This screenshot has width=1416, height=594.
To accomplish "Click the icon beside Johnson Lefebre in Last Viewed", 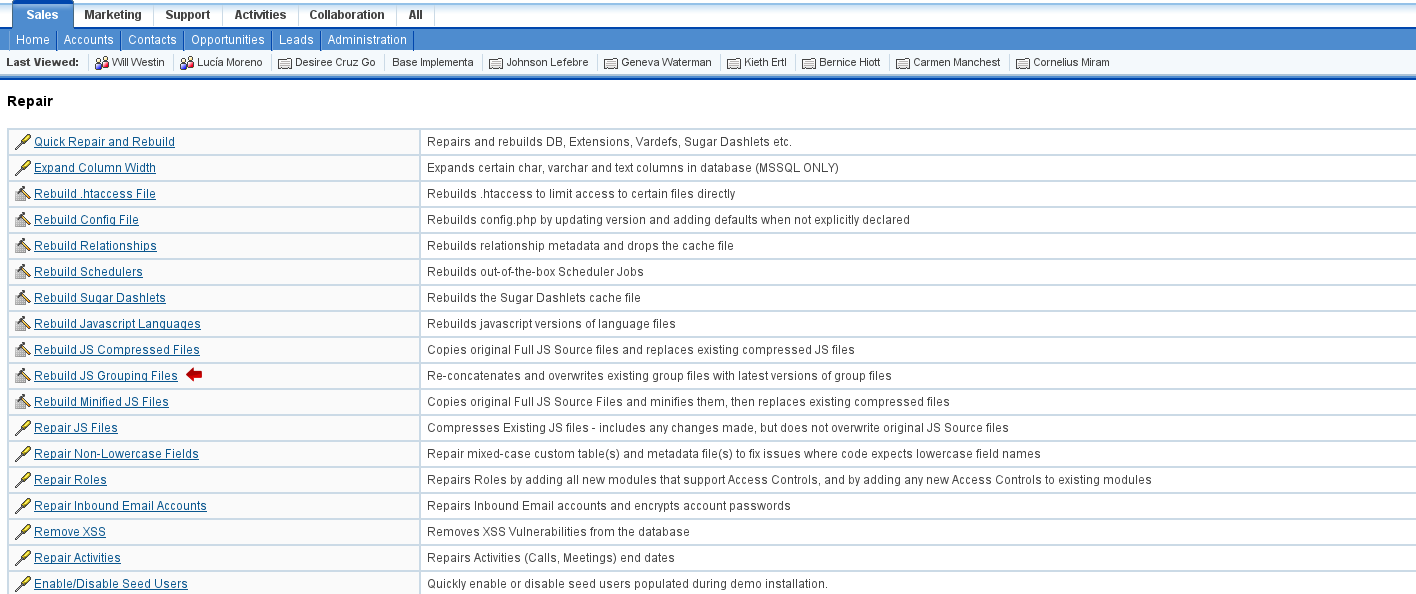I will coord(495,63).
